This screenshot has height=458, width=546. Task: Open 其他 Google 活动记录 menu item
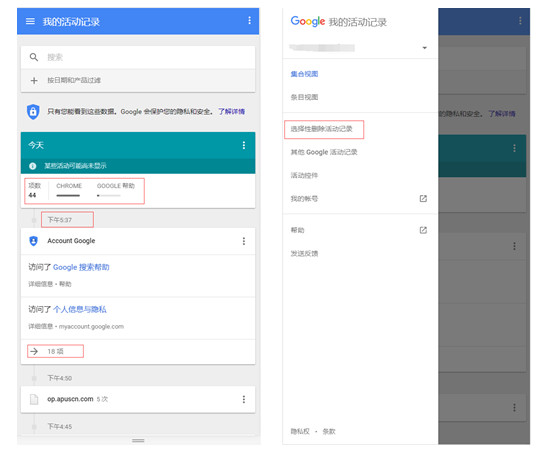(324, 152)
